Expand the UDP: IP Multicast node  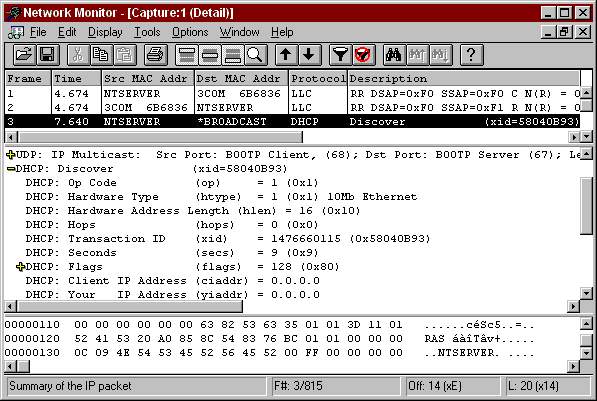pyautogui.click(x=11, y=155)
